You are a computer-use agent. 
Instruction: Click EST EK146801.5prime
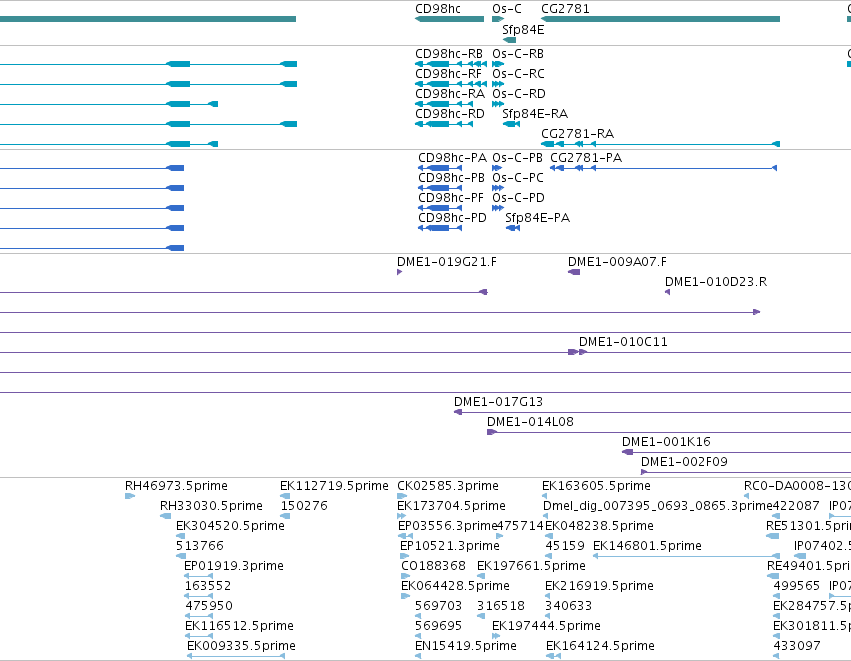687,556
